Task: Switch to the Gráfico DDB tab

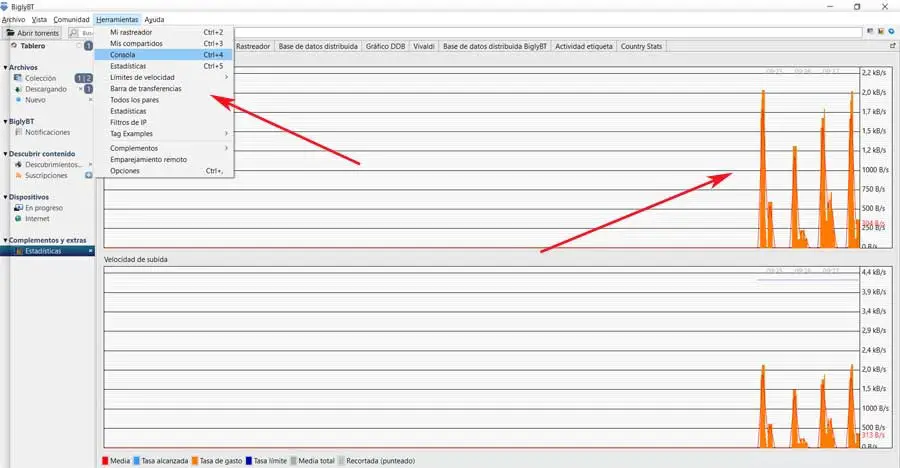Action: coord(386,47)
